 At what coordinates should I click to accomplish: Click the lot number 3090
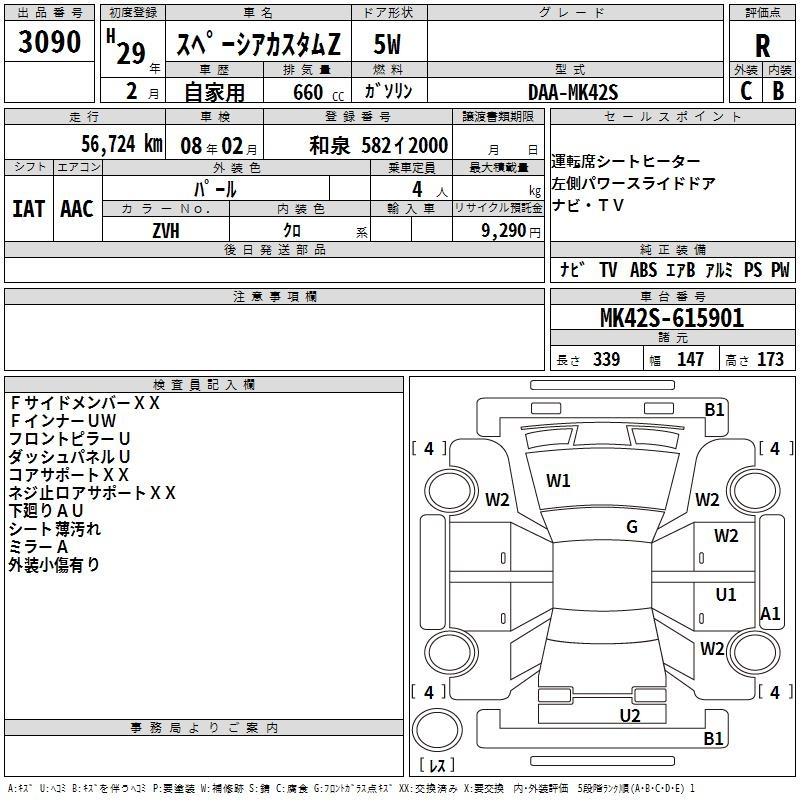(x=50, y=42)
